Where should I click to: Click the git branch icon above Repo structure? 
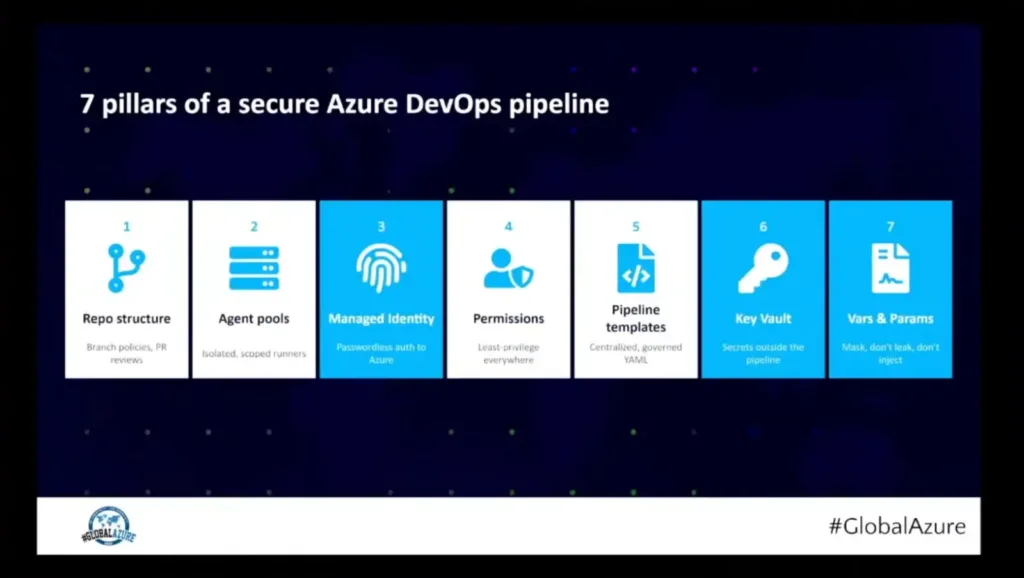pos(126,268)
